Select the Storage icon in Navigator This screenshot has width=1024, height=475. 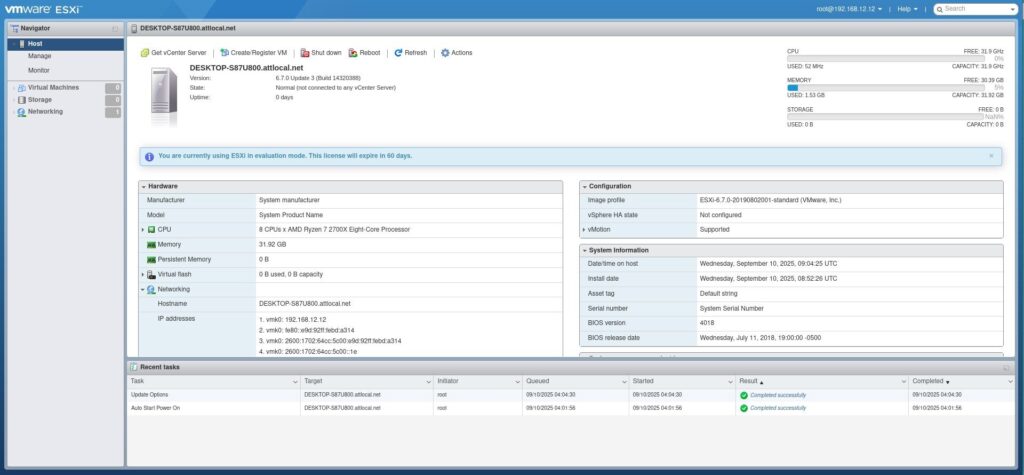pyautogui.click(x=22, y=100)
